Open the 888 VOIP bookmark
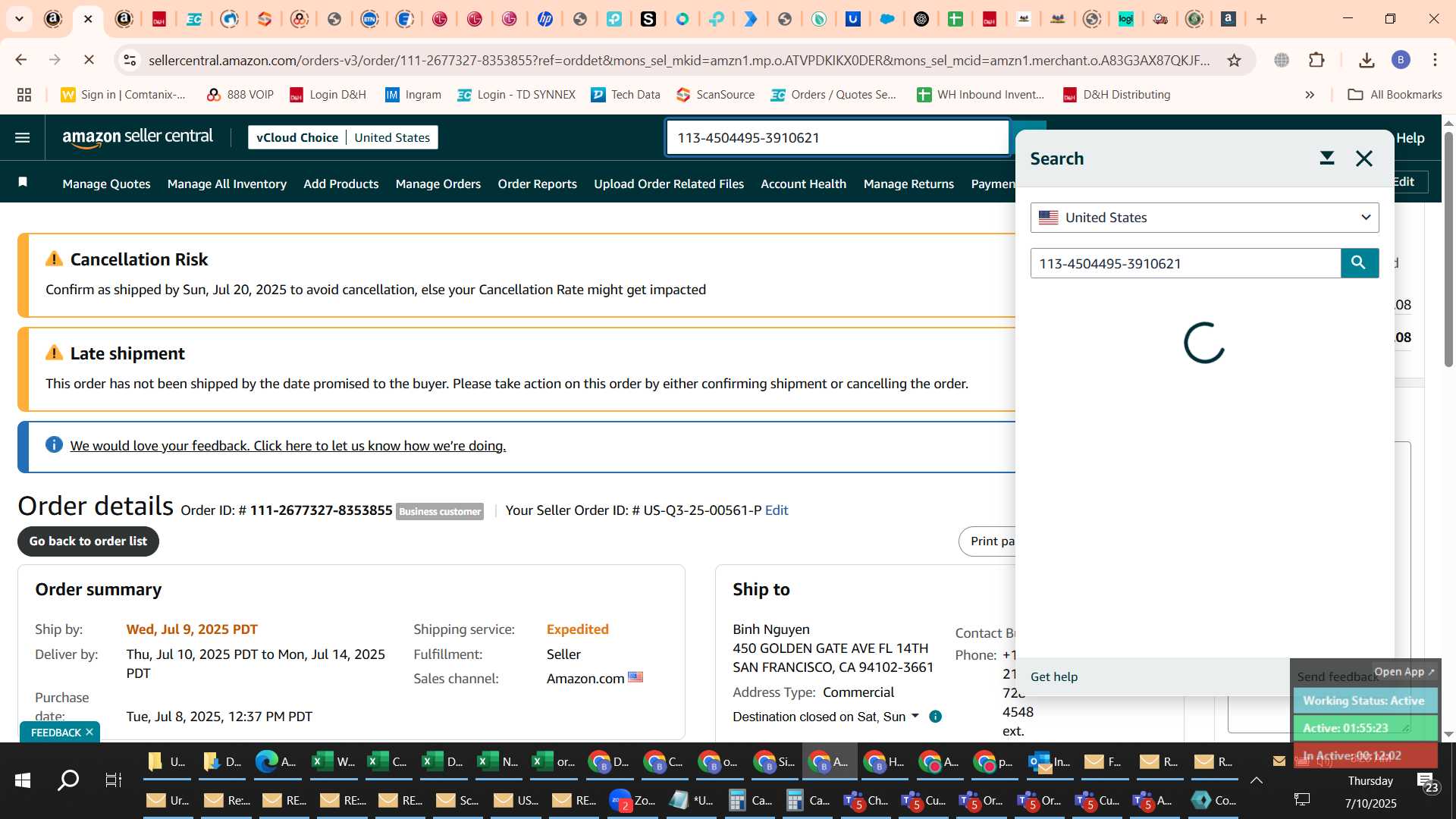1456x819 pixels. [x=240, y=95]
